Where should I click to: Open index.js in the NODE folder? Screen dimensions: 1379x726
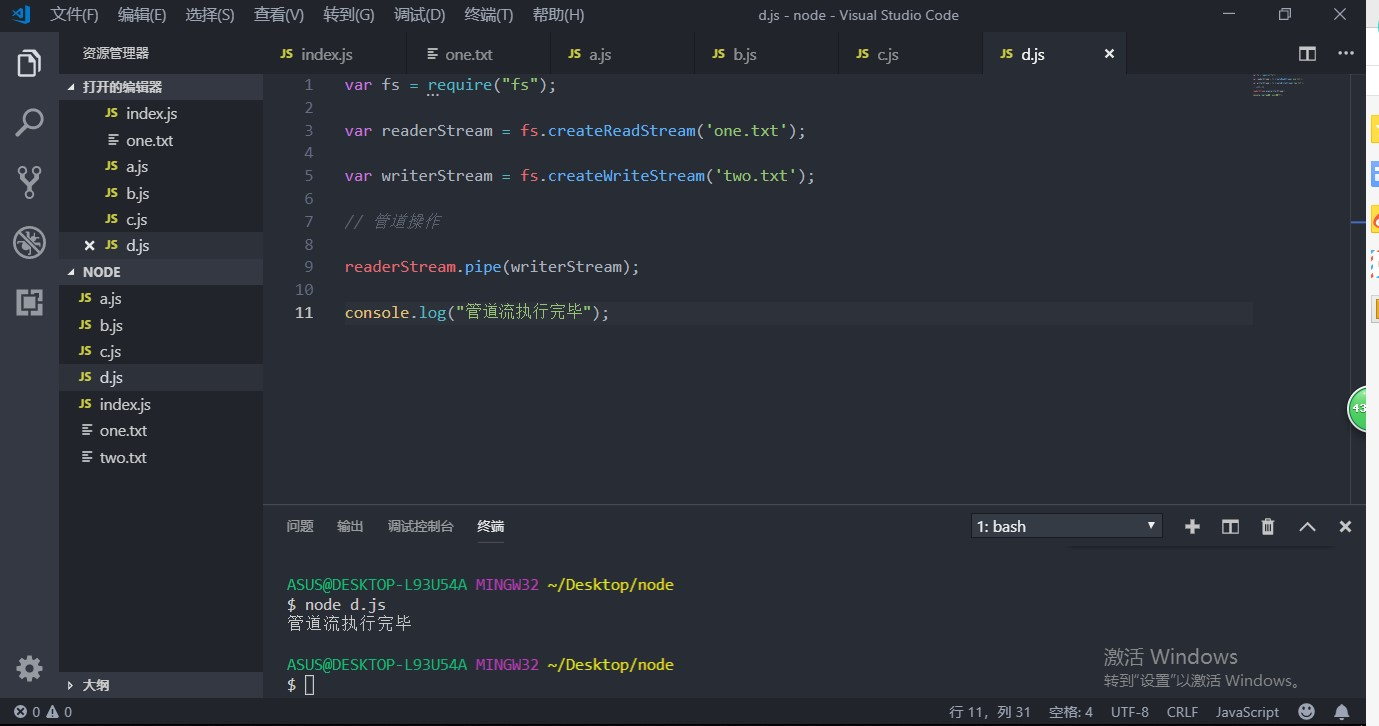click(x=161, y=404)
